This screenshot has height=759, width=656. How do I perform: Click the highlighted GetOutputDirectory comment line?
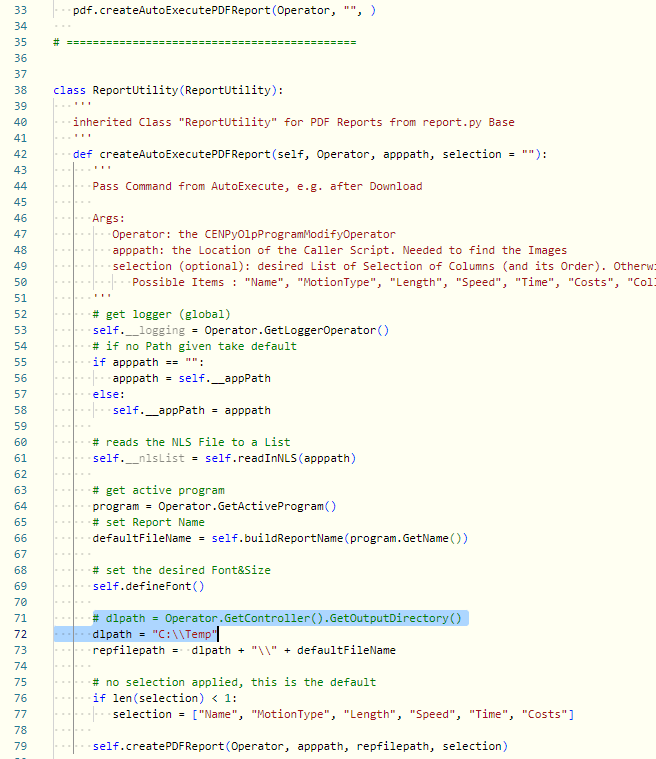(x=280, y=618)
